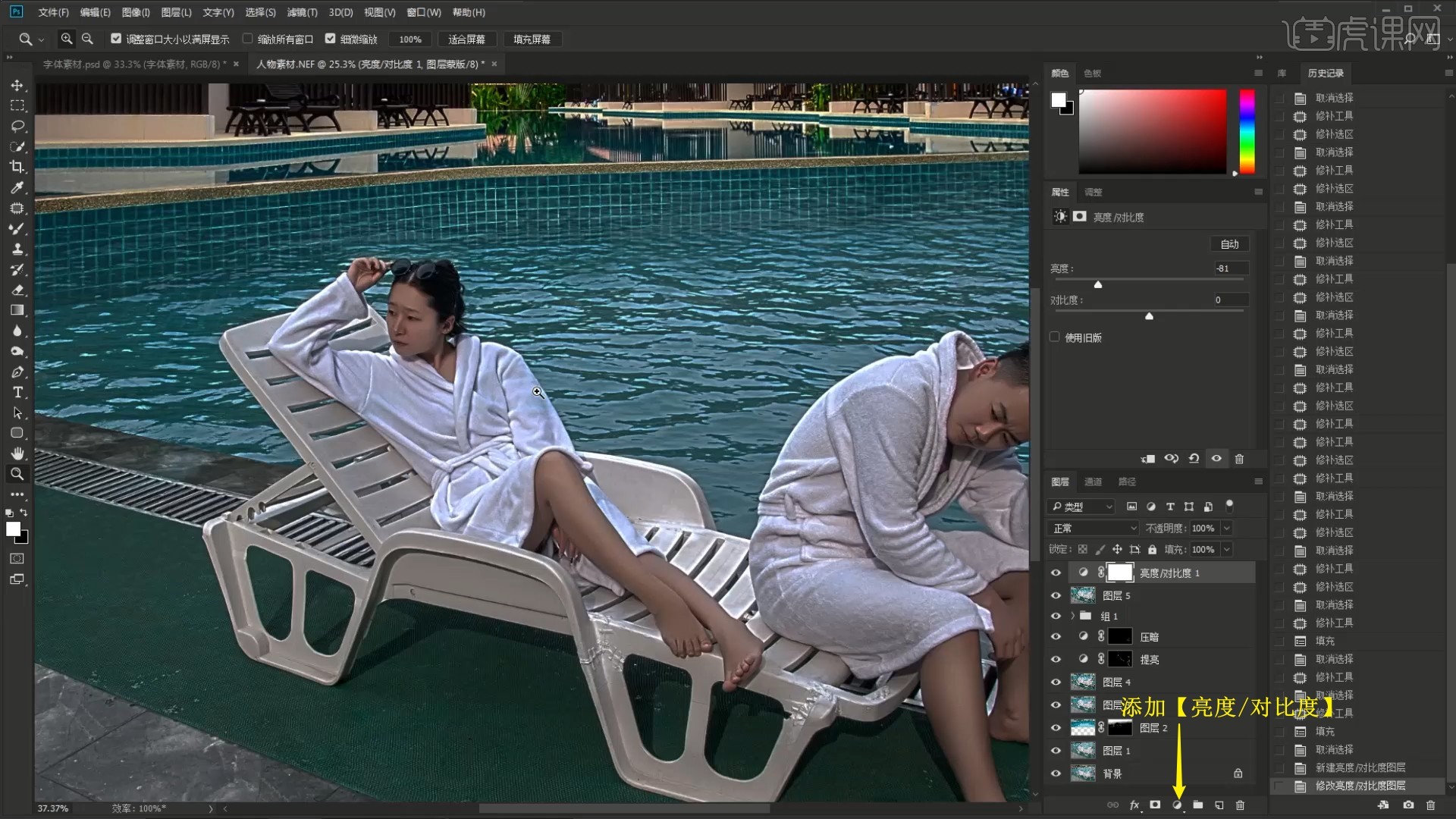The width and height of the screenshot is (1456, 819).
Task: Open the 滤镜(T) menu
Action: point(302,12)
